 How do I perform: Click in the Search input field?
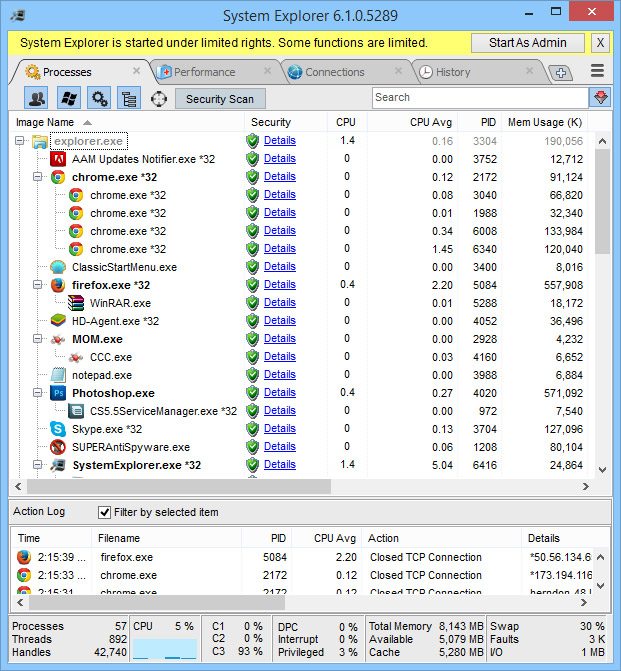pos(480,98)
